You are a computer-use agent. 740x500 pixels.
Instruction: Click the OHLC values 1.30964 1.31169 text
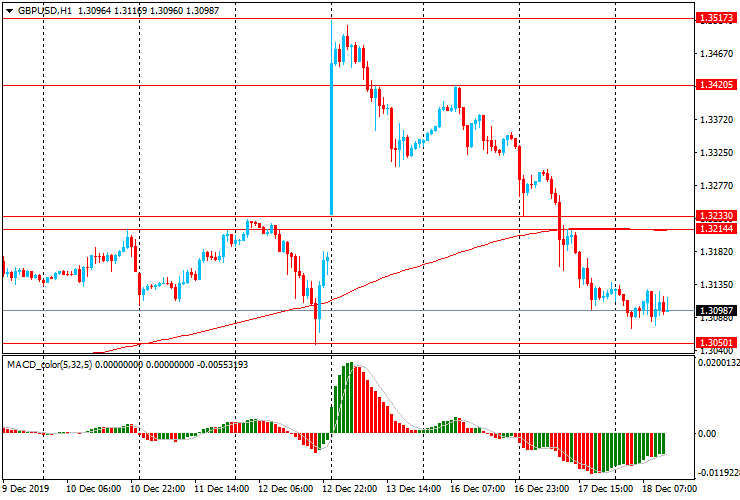coord(112,10)
